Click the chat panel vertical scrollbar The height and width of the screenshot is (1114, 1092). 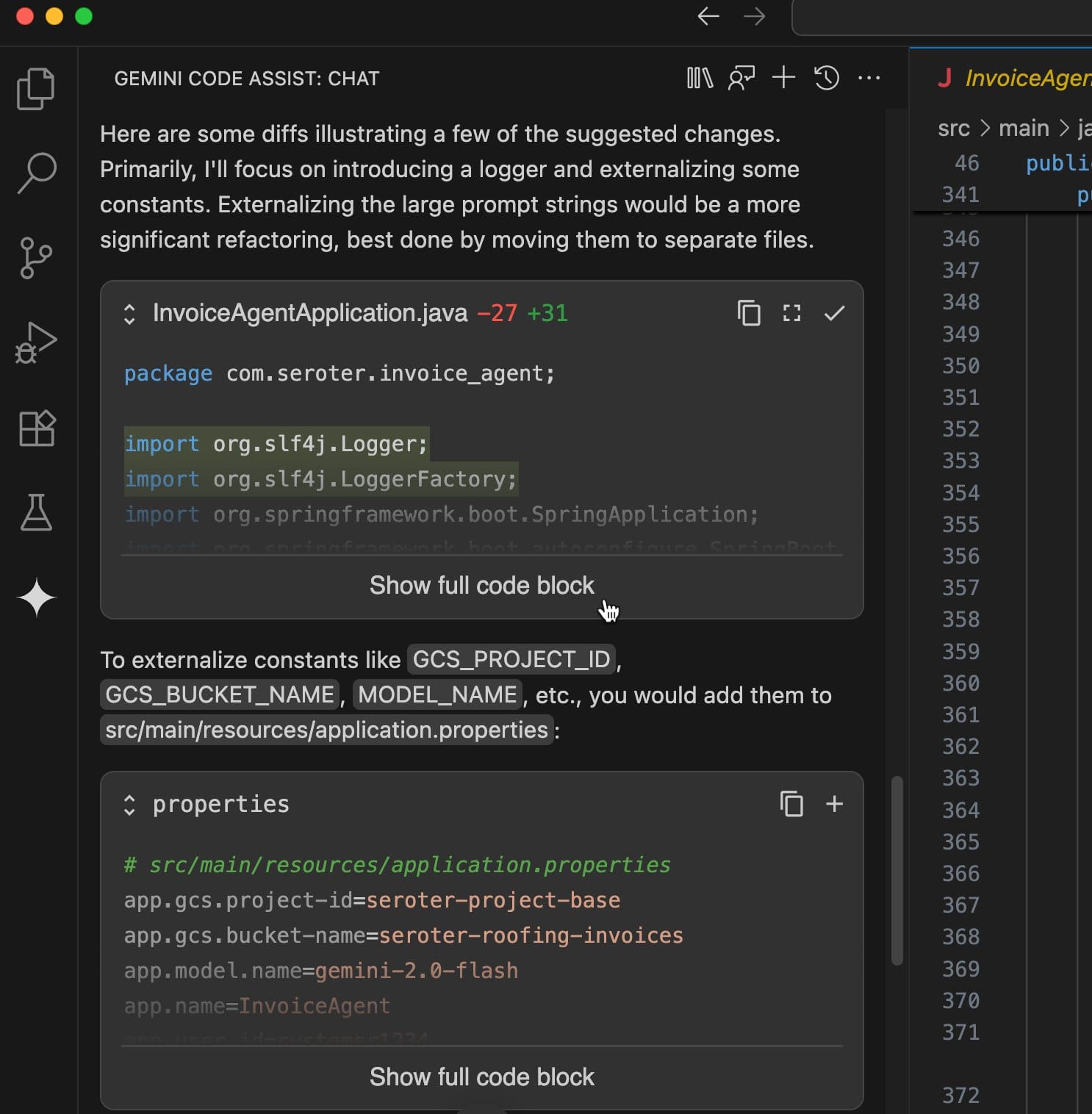coord(897,870)
